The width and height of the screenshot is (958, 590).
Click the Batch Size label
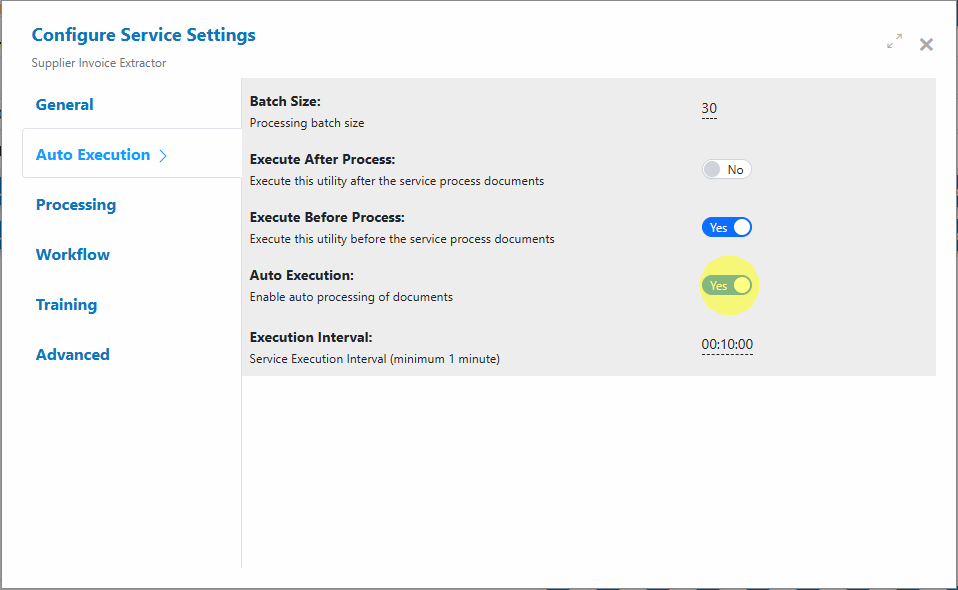click(285, 101)
